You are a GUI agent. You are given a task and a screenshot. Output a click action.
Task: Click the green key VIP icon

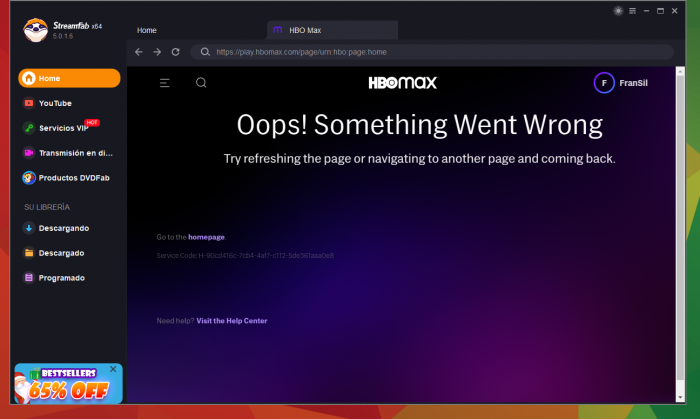click(29, 128)
